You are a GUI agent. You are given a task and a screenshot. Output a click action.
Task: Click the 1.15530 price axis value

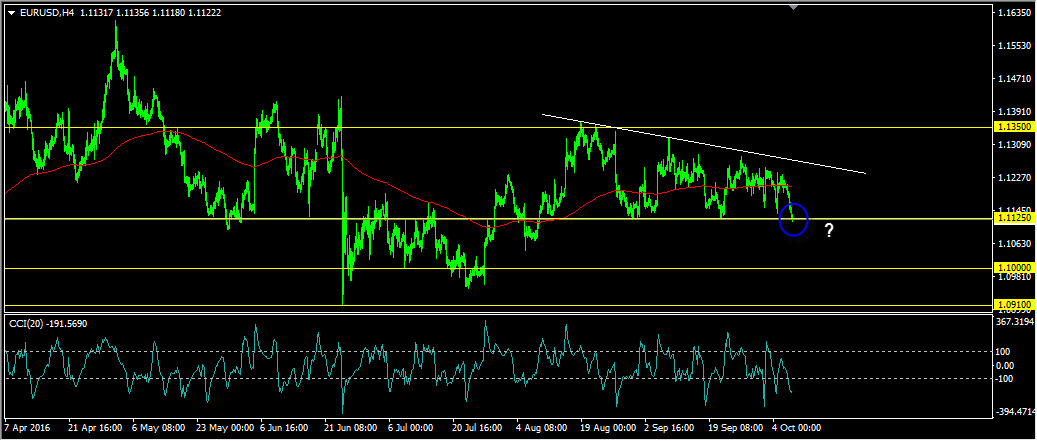(x=1017, y=46)
